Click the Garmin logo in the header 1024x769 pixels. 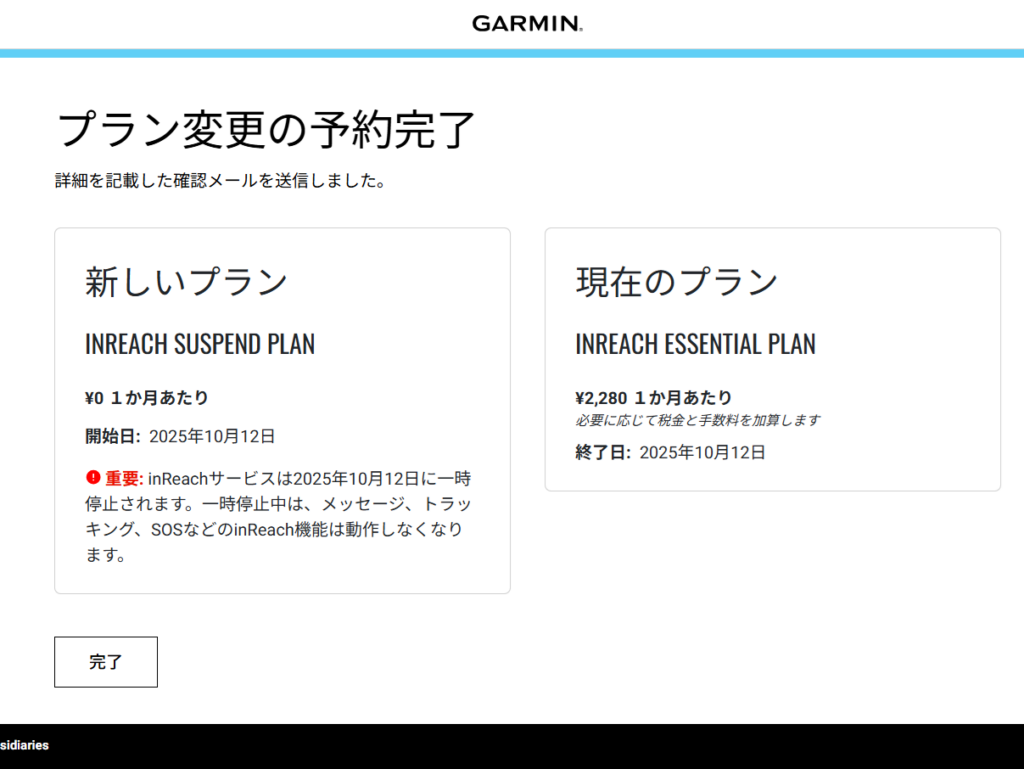point(527,23)
